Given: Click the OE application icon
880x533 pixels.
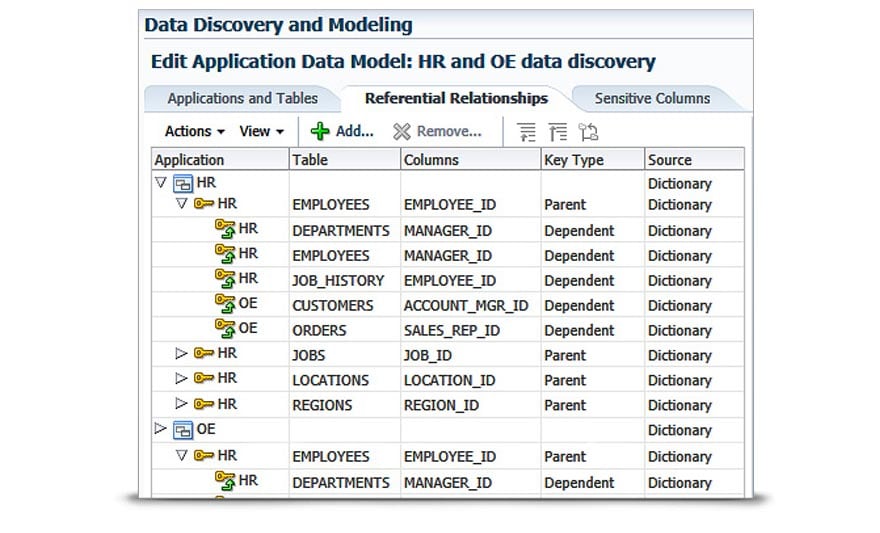Looking at the screenshot, I should coord(183,430).
